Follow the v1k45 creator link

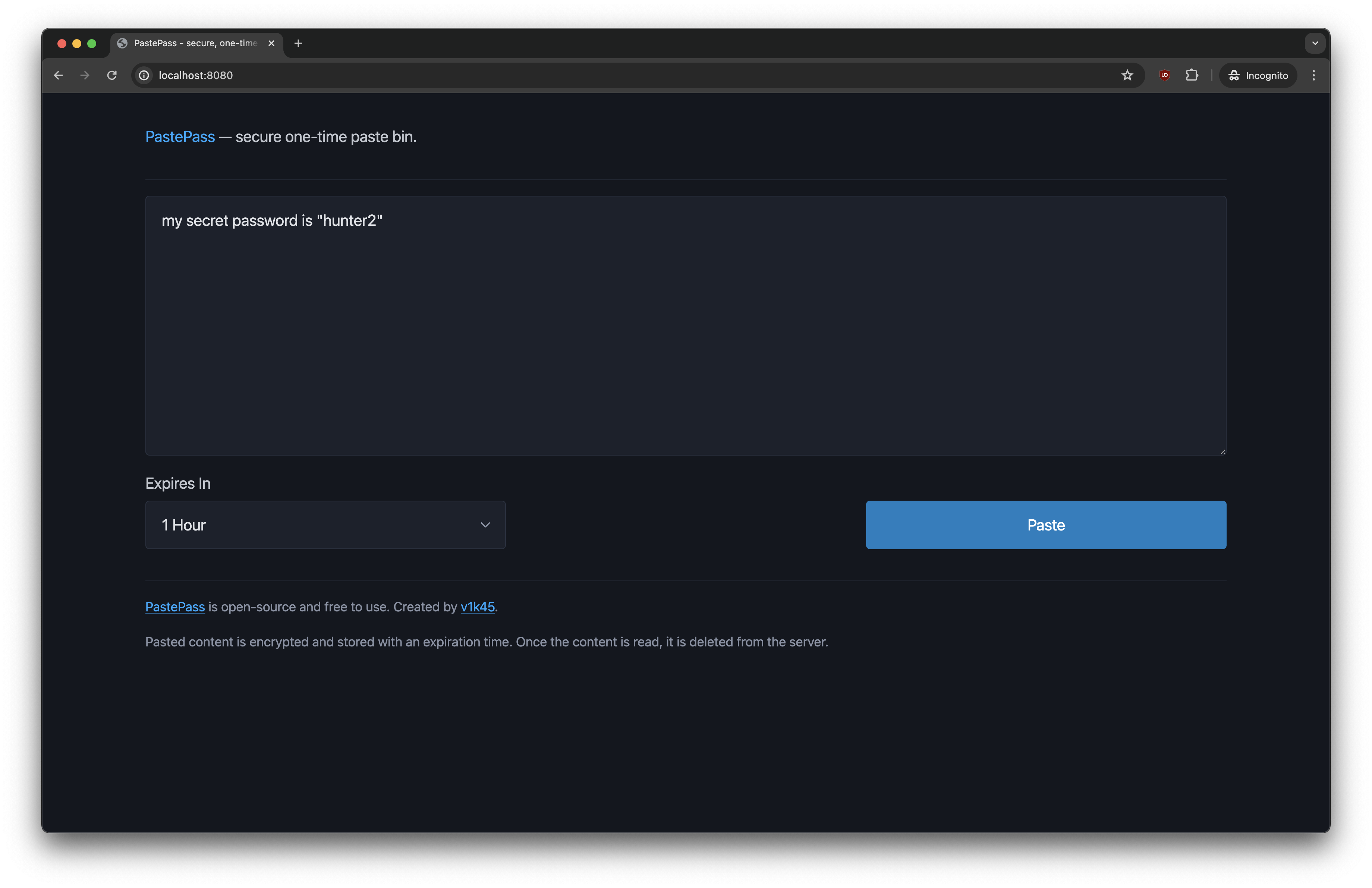(x=477, y=607)
